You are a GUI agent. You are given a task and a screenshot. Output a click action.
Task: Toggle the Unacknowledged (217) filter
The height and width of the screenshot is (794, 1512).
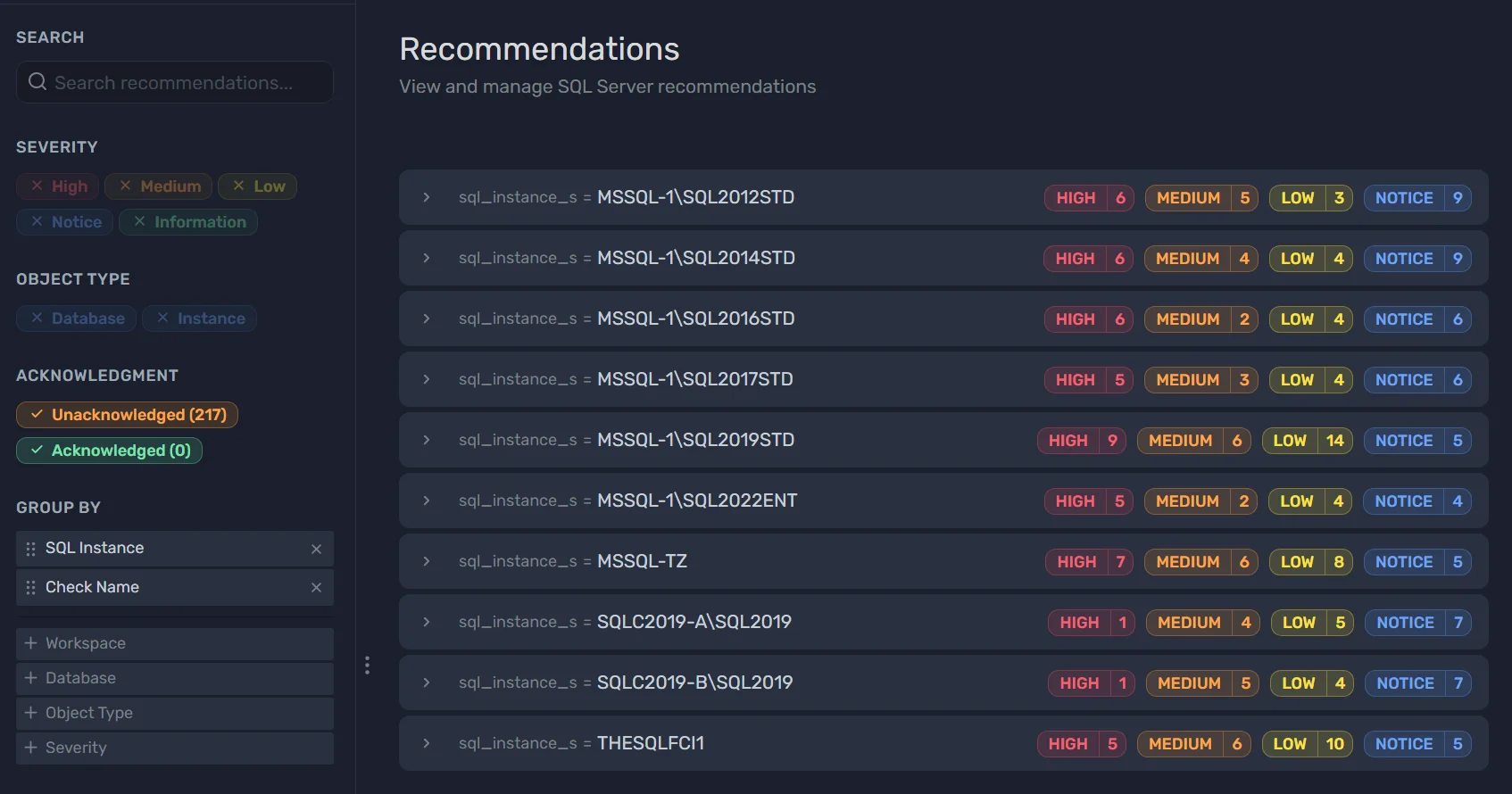click(127, 415)
